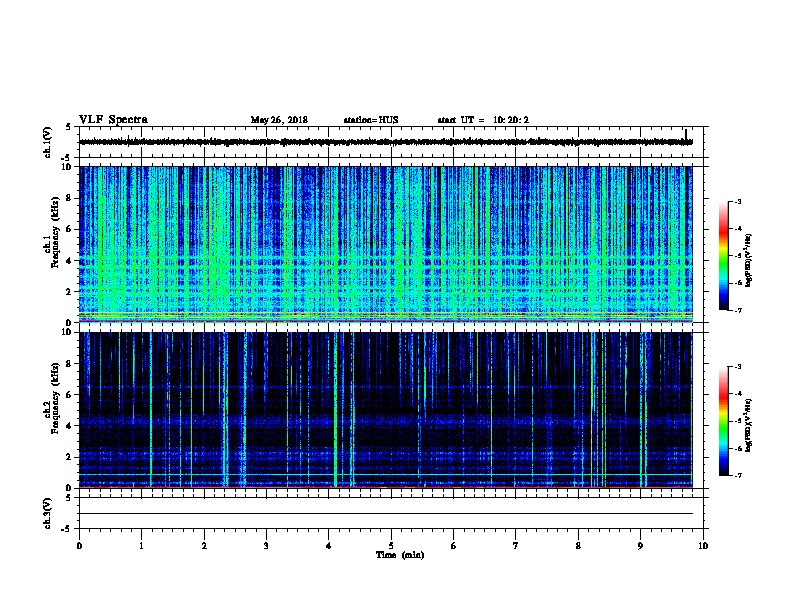This screenshot has height=612, width=792.
Task: Click time-axis tick label '5'
Action: (x=391, y=546)
